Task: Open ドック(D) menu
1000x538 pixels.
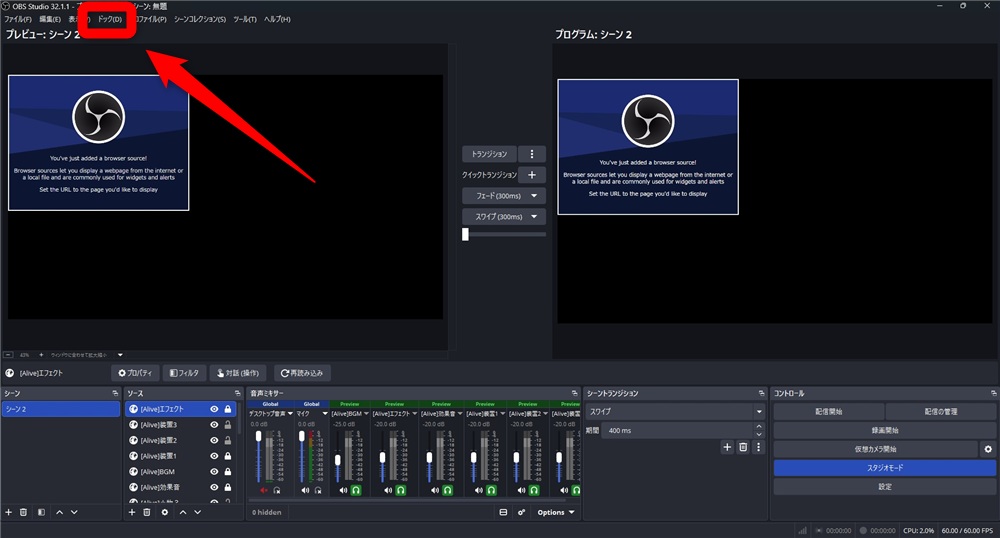Action: 110,19
